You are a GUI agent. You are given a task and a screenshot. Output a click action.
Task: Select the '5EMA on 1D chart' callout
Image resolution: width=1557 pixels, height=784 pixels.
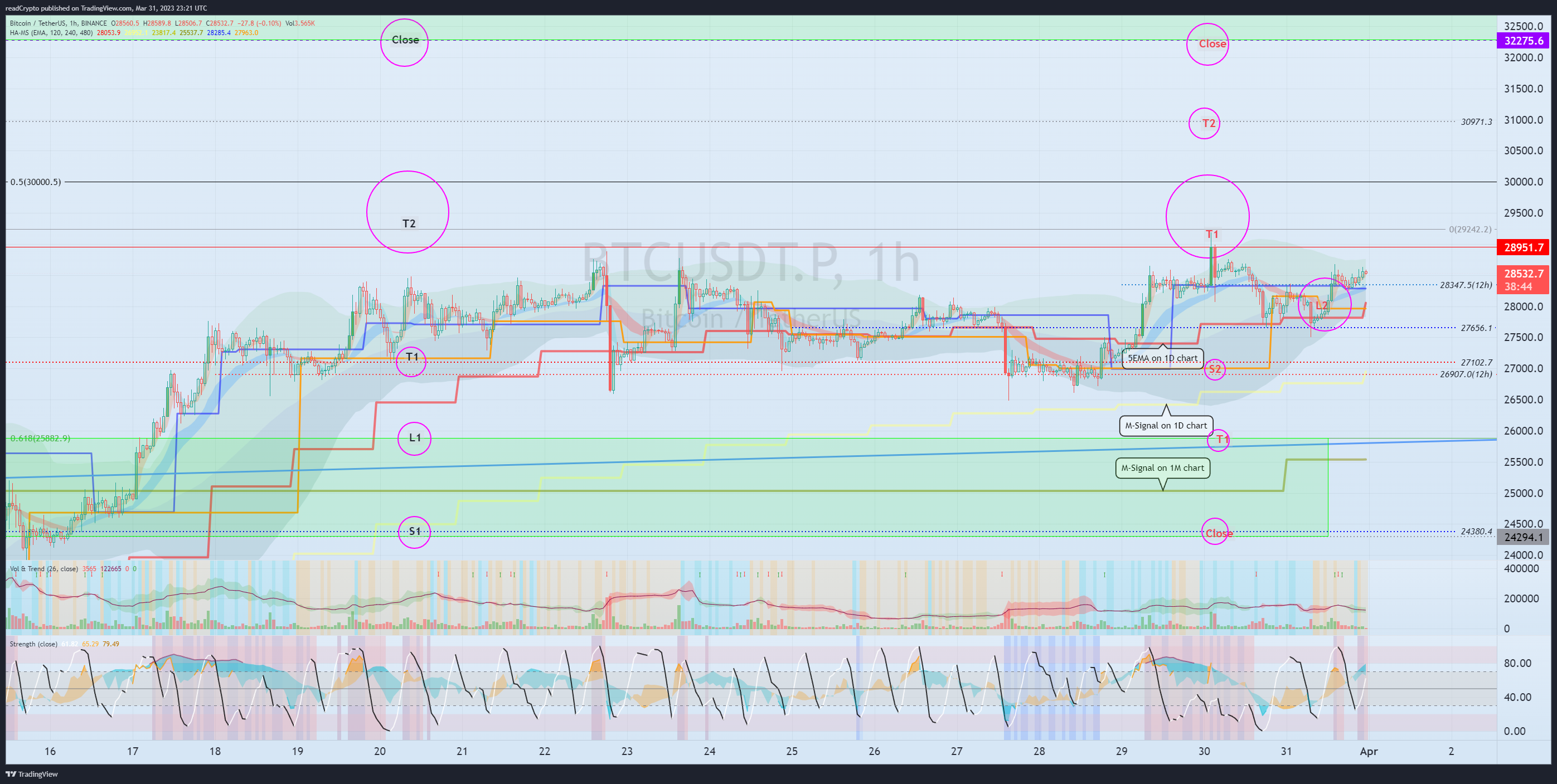pos(1162,358)
